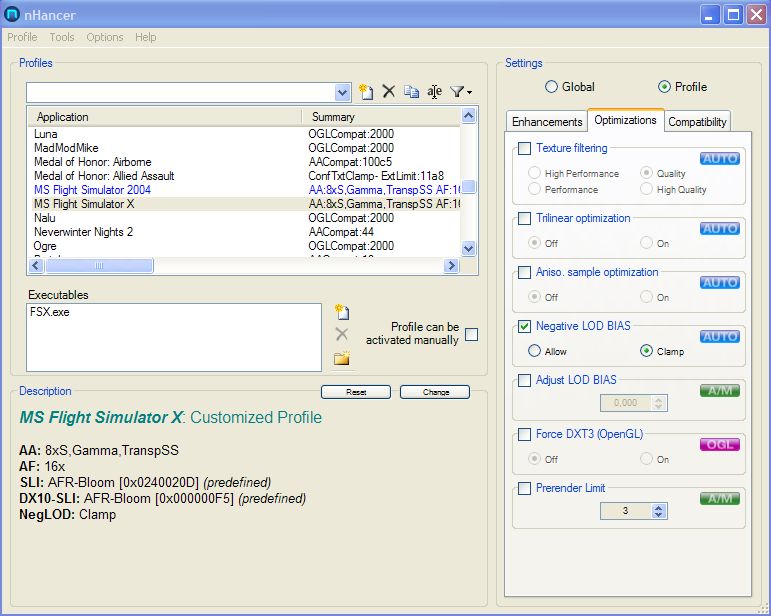The image size is (771, 616).
Task: Enable Aniso. sample optimization checkbox
Action: [525, 272]
